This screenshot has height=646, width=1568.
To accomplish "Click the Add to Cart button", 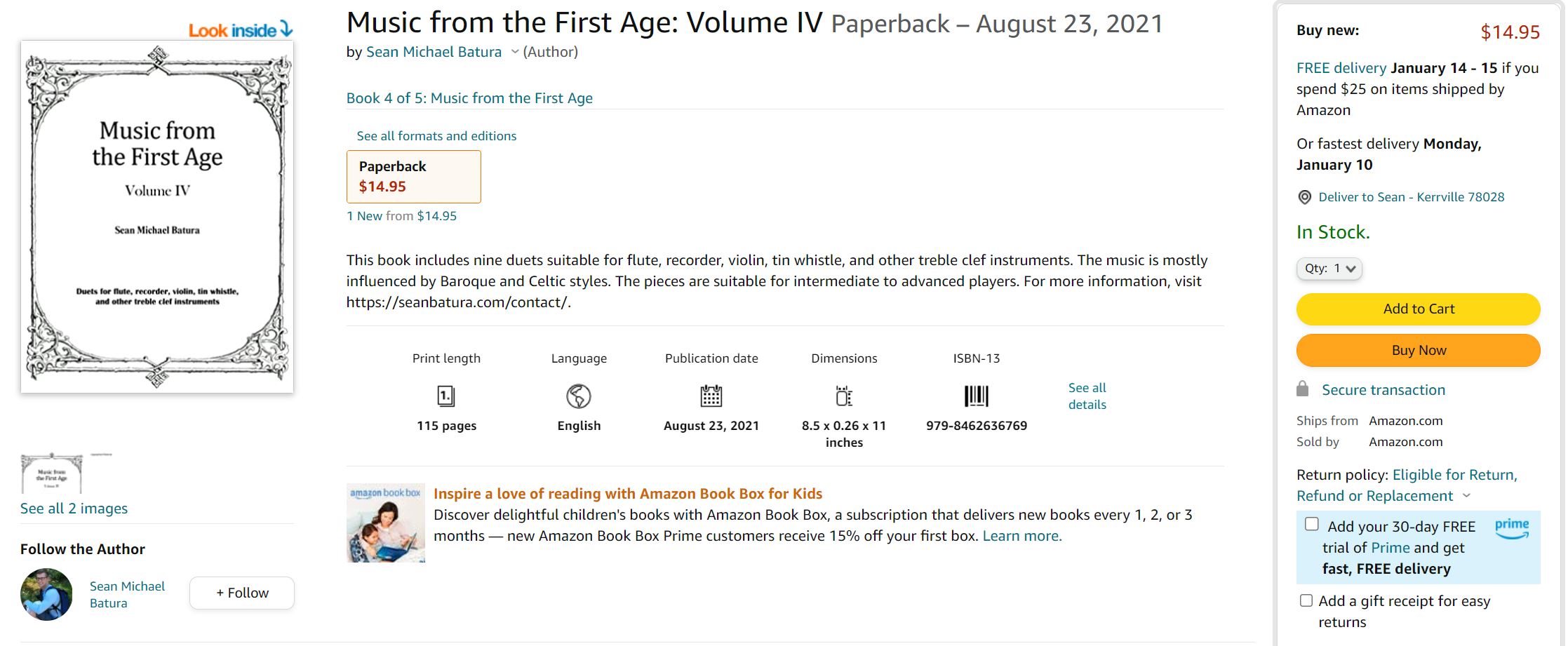I will click(1418, 309).
